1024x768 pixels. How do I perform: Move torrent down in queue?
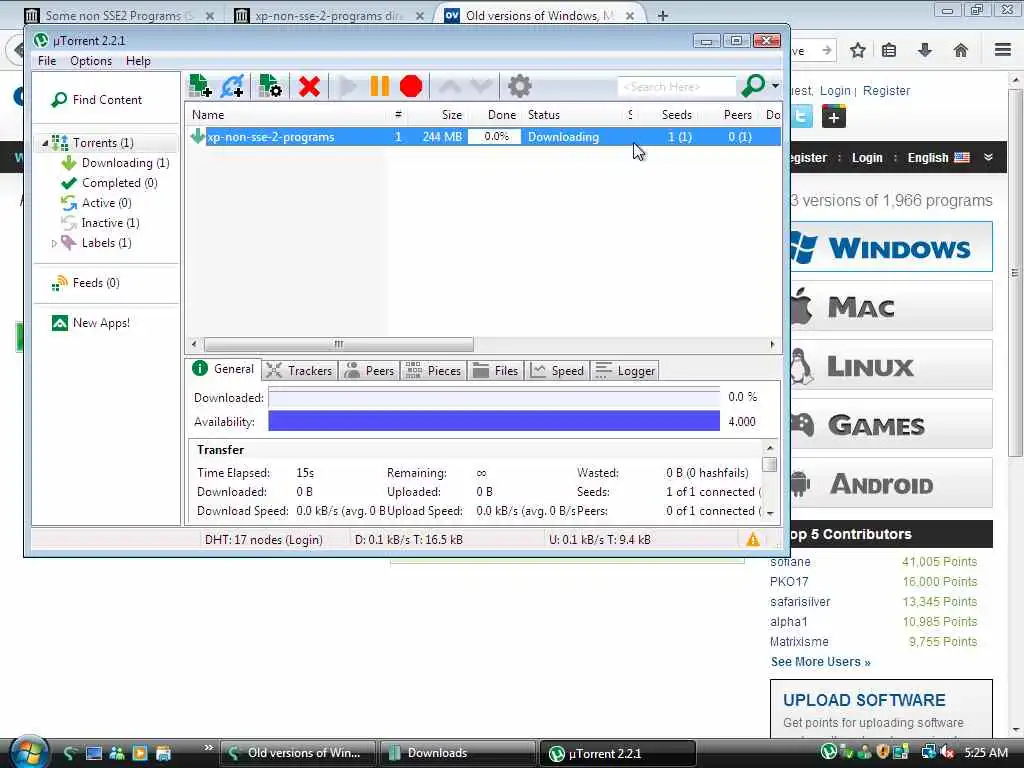coord(481,86)
